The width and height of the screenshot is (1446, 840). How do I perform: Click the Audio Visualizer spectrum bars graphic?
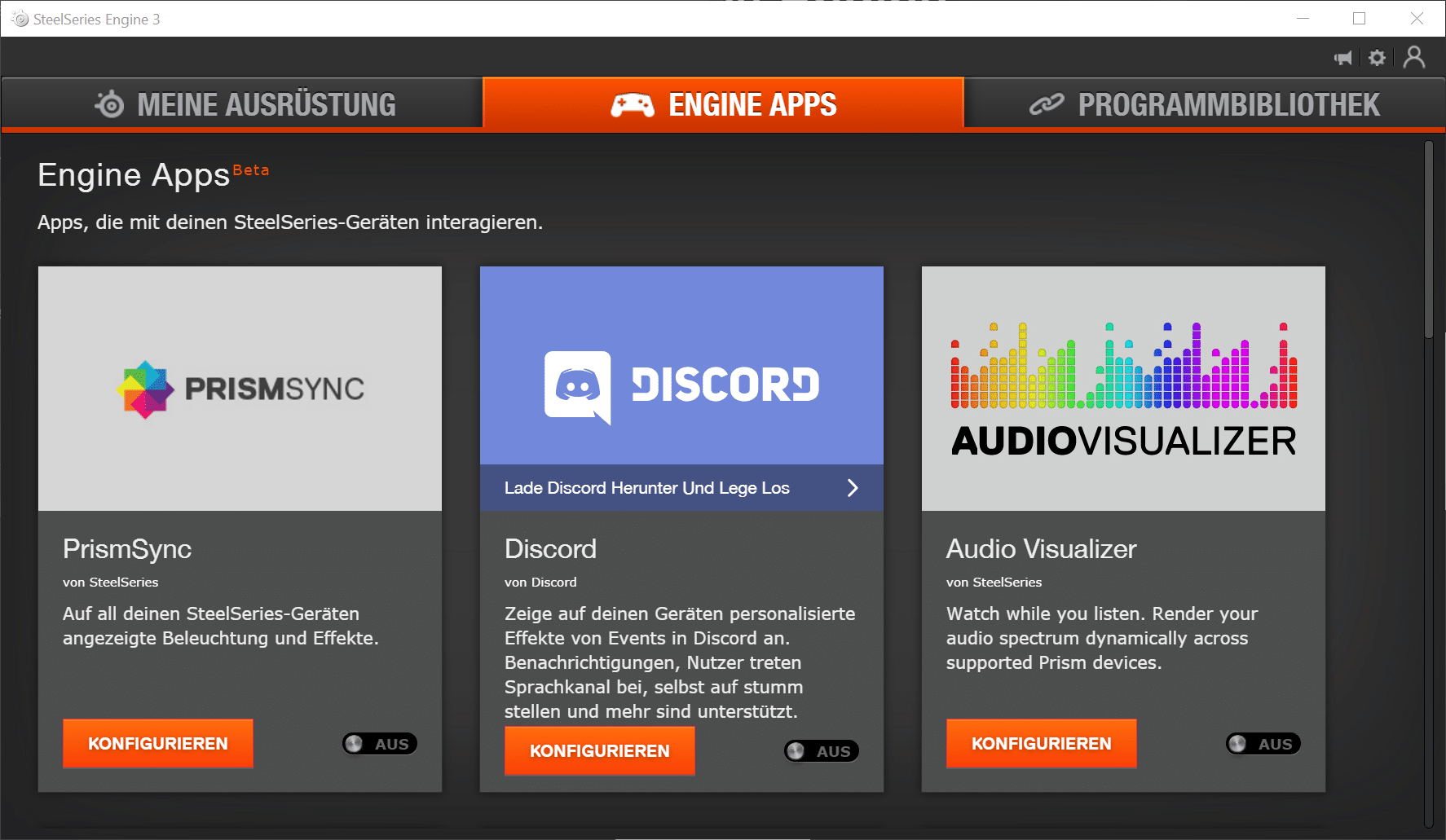[1123, 367]
